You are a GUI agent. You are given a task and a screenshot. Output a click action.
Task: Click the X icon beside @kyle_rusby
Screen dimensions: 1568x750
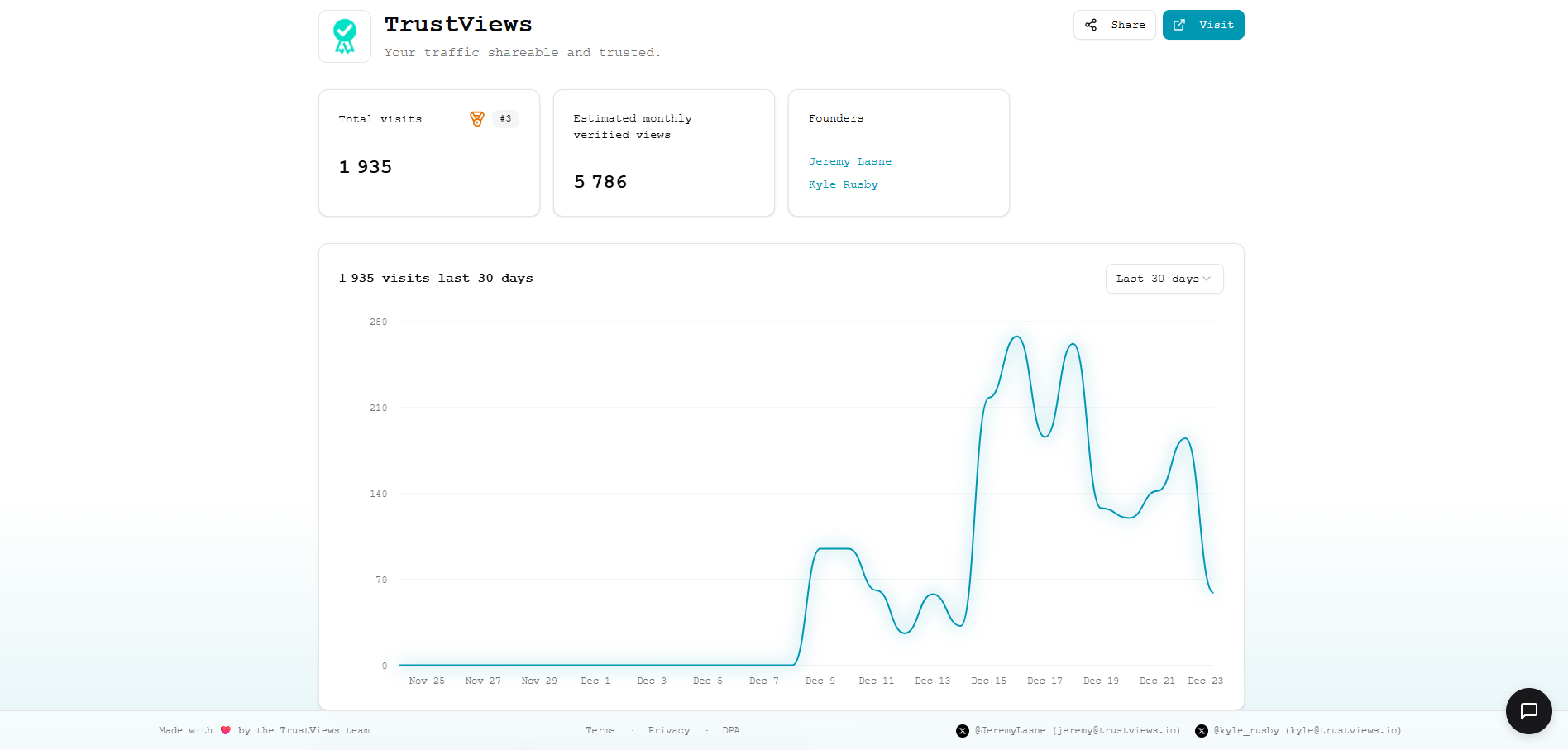point(1202,731)
